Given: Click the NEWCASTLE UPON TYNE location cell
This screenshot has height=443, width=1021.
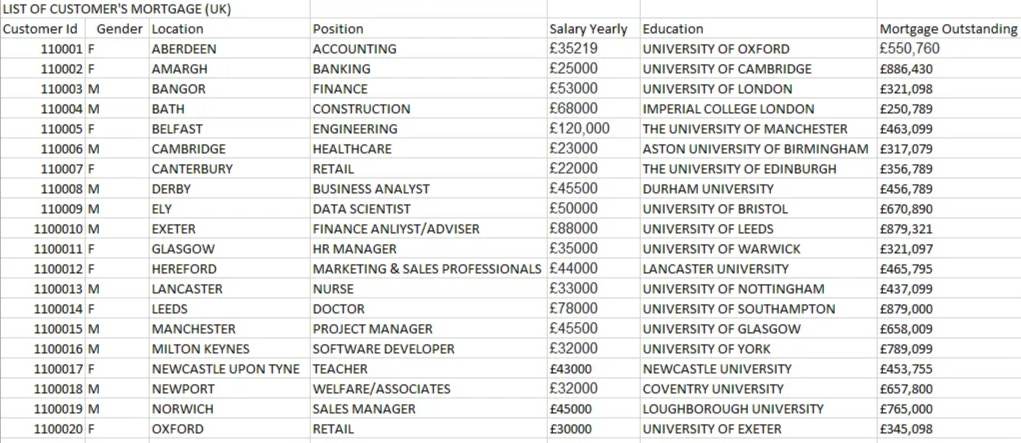Looking at the screenshot, I should (x=225, y=369).
